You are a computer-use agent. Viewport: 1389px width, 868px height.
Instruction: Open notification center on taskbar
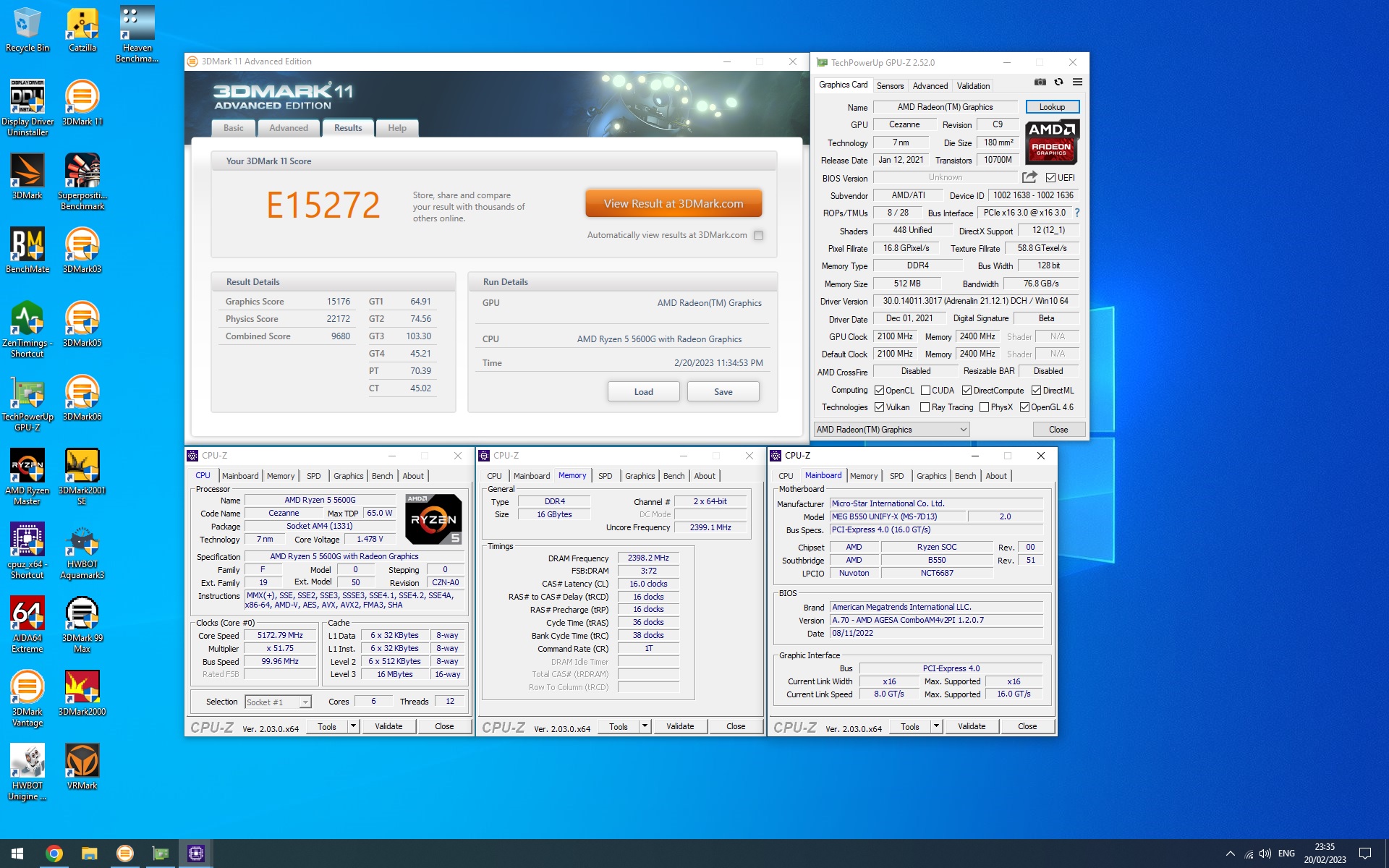coord(1365,854)
